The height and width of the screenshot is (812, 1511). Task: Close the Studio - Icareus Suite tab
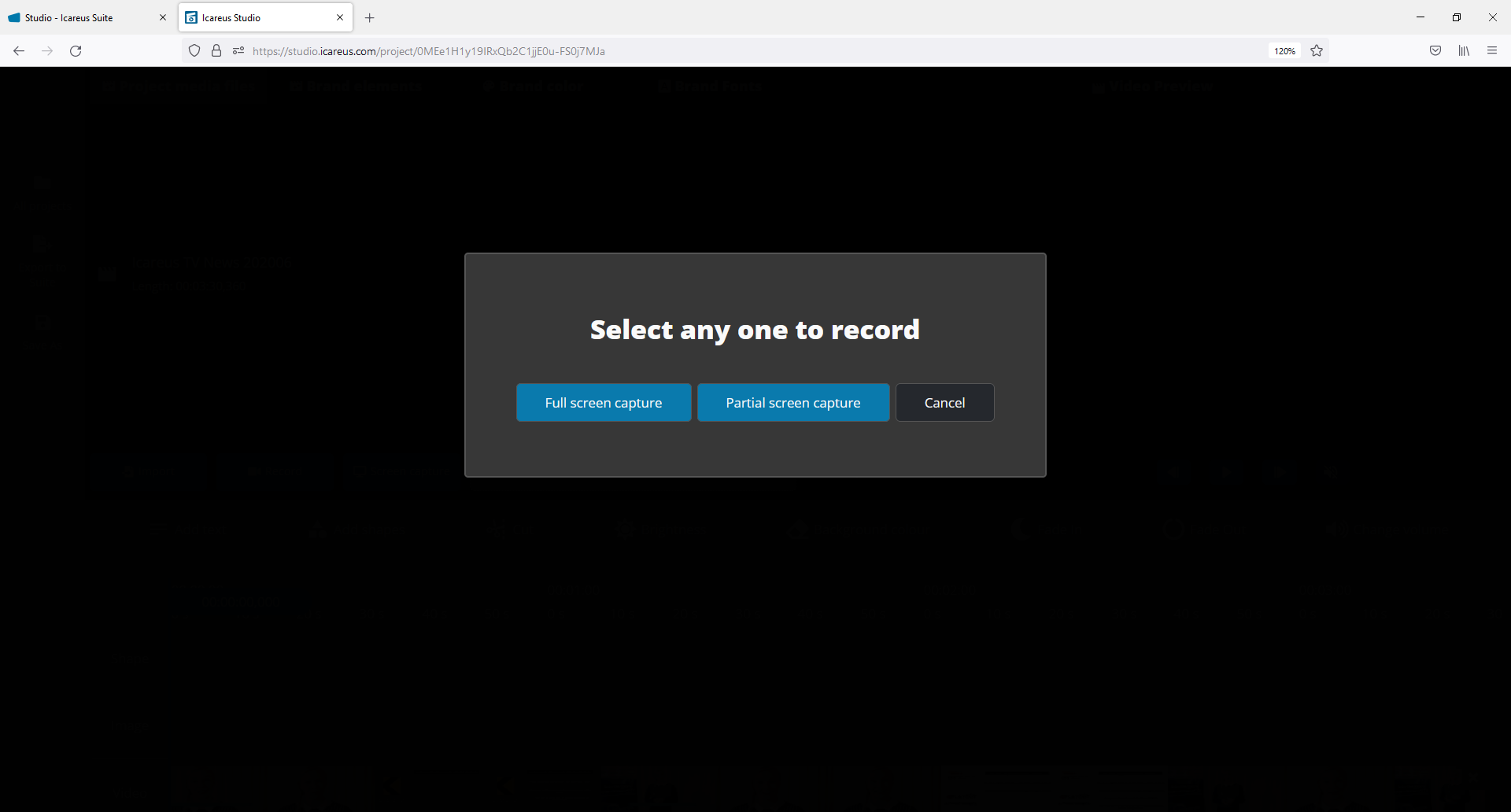163,17
